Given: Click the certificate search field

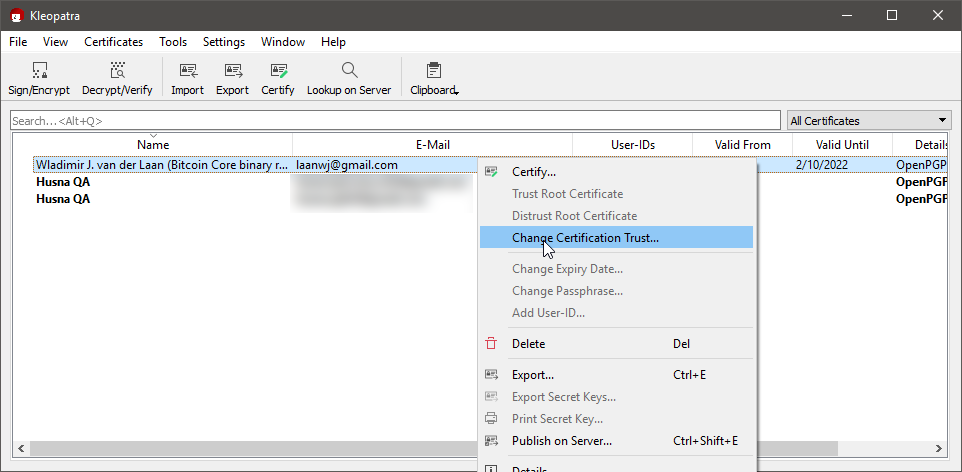Looking at the screenshot, I should pos(395,120).
